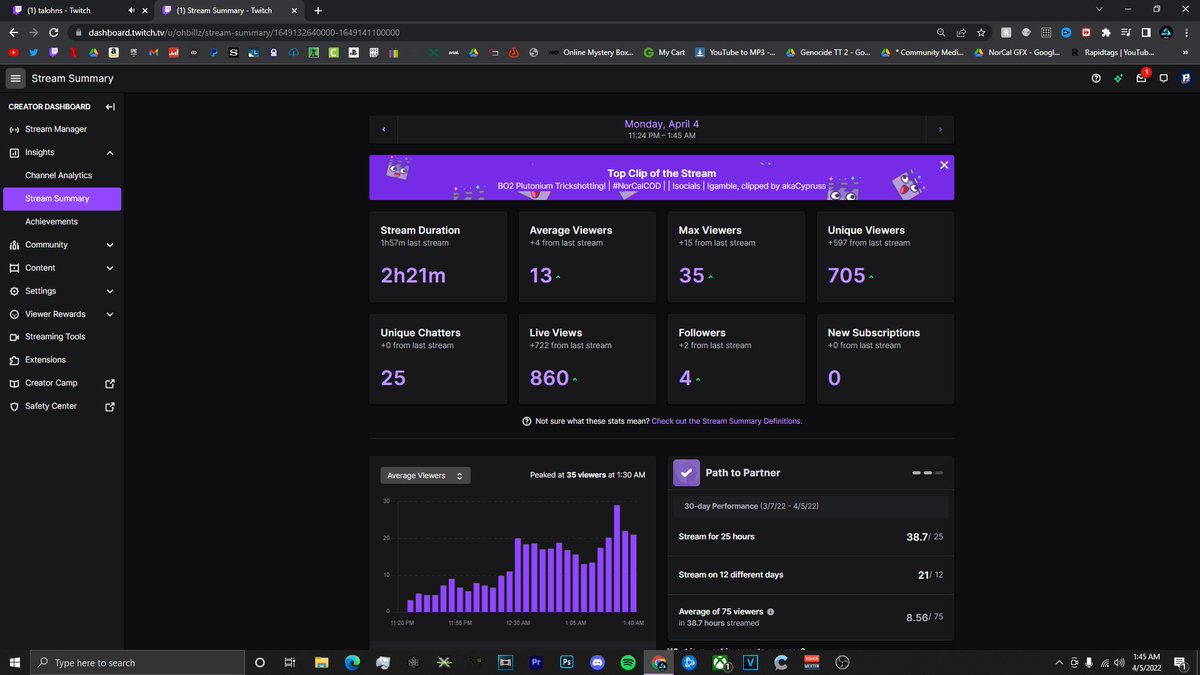
Task: Open the Gmail bookmark icon
Action: pyautogui.click(x=152, y=52)
